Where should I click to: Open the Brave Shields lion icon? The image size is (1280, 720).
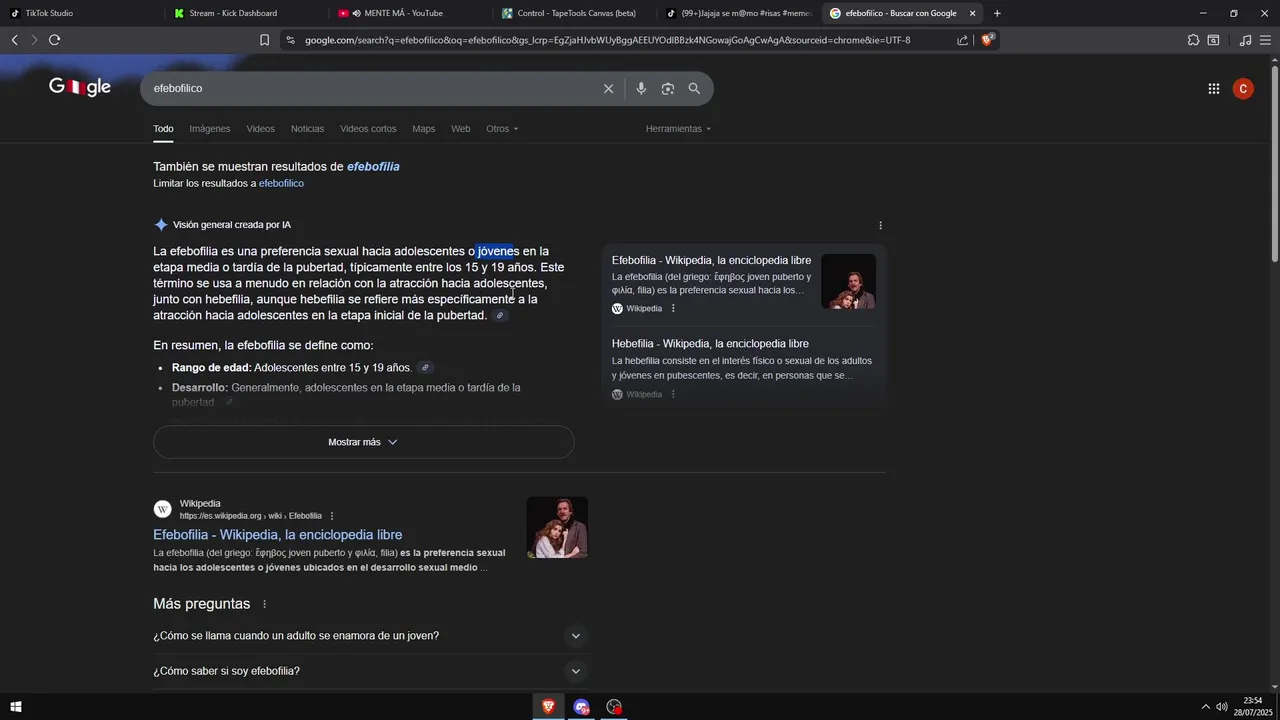(987, 40)
